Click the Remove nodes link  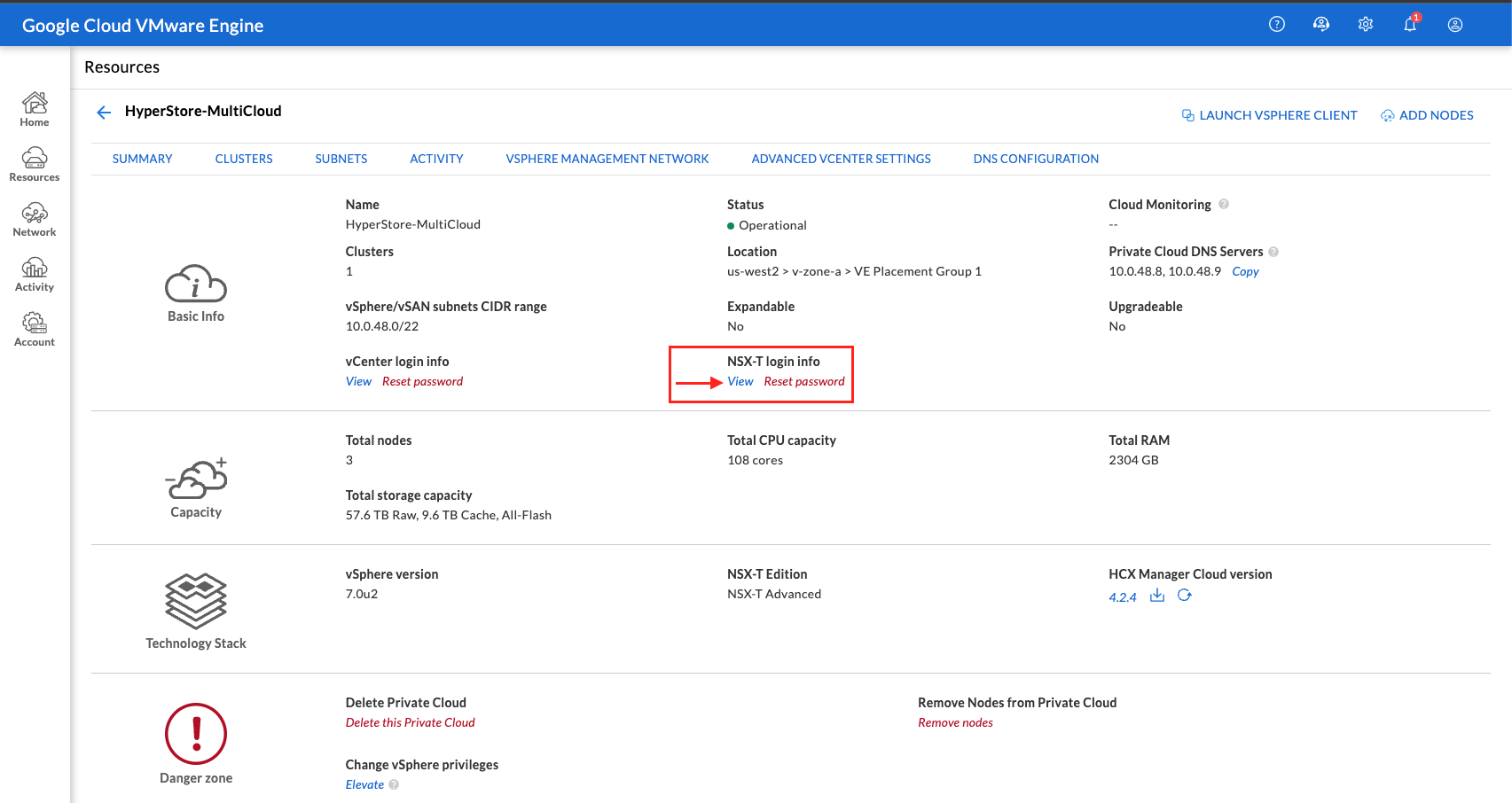click(955, 722)
